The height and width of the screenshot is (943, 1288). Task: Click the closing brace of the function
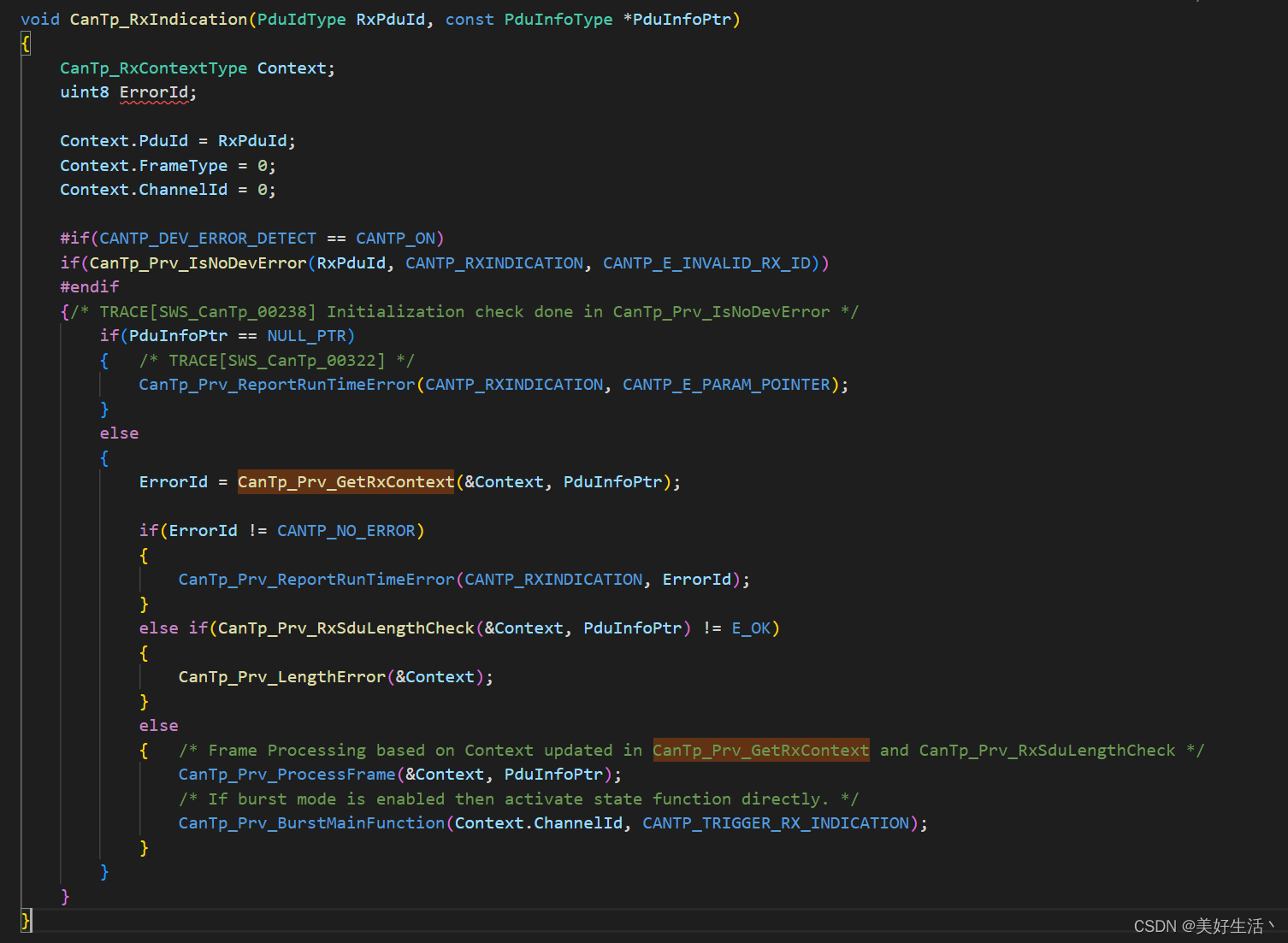coord(26,920)
